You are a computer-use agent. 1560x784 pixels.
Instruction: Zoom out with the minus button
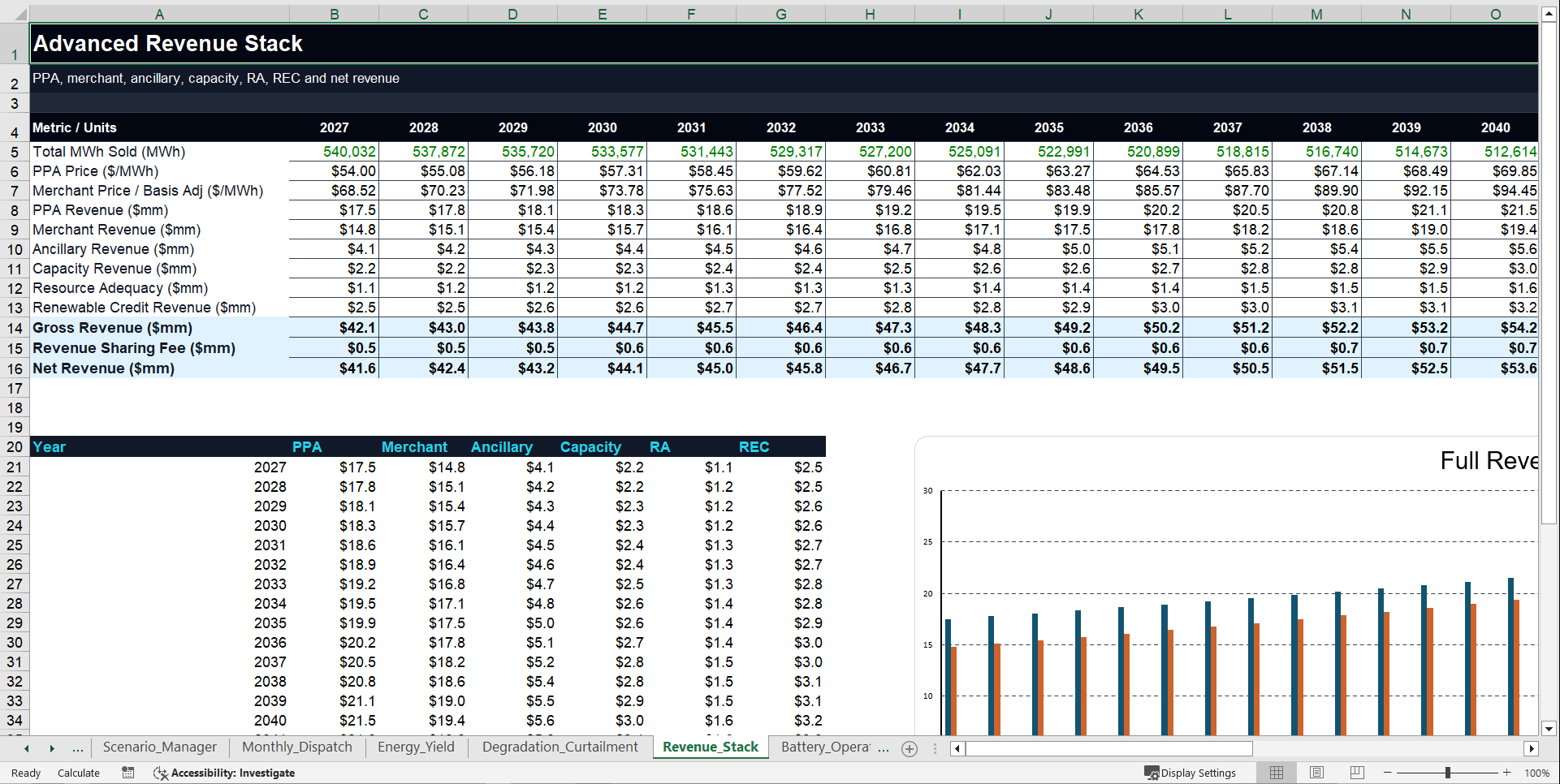[x=1388, y=773]
